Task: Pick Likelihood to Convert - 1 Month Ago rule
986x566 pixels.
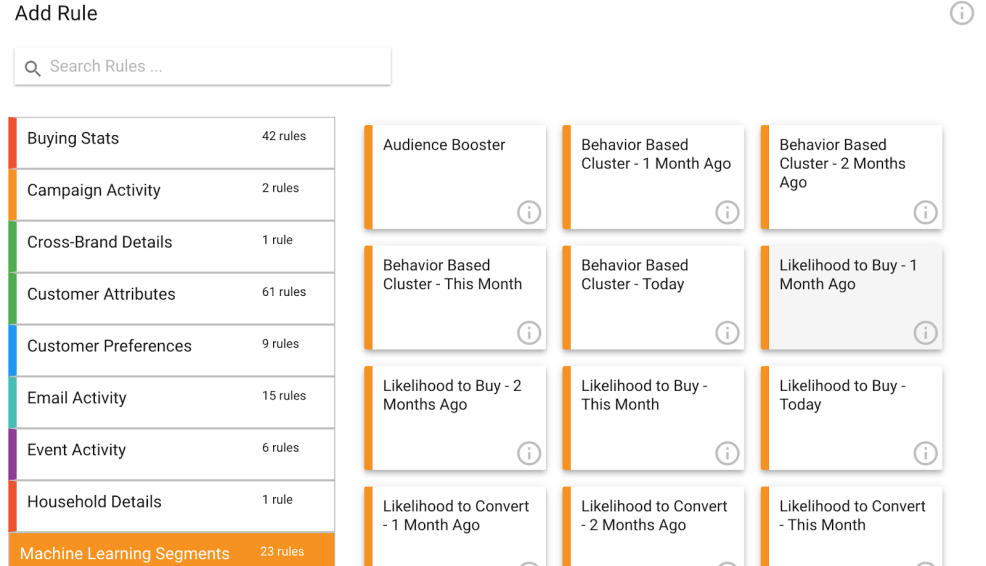Action: click(455, 520)
